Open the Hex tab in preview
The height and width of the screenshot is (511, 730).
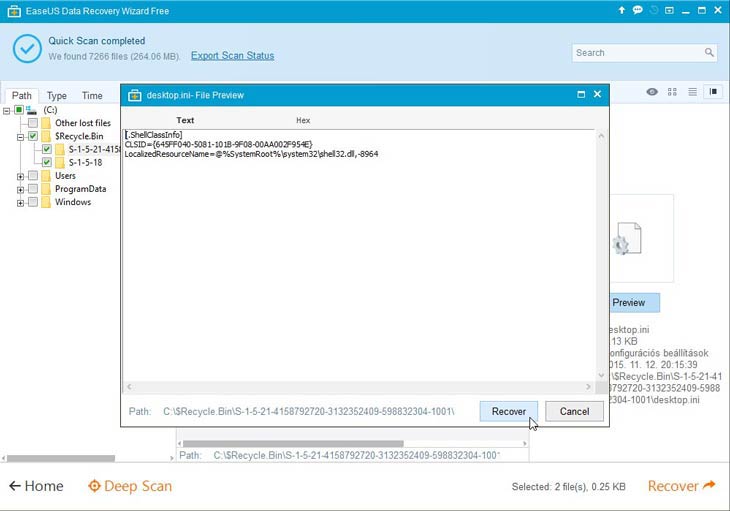pos(303,120)
